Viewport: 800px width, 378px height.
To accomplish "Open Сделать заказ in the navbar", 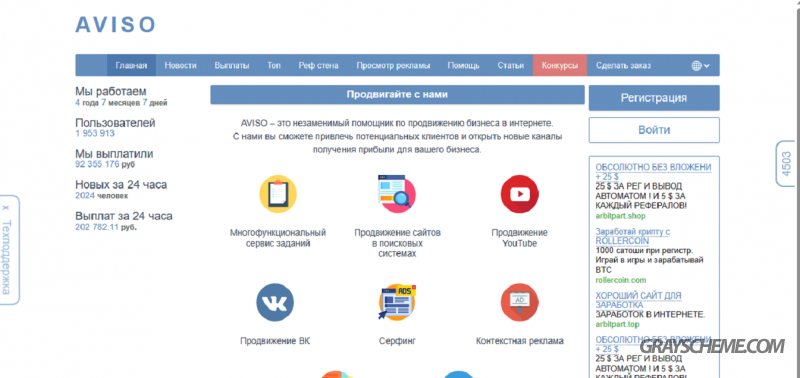I will tap(623, 65).
